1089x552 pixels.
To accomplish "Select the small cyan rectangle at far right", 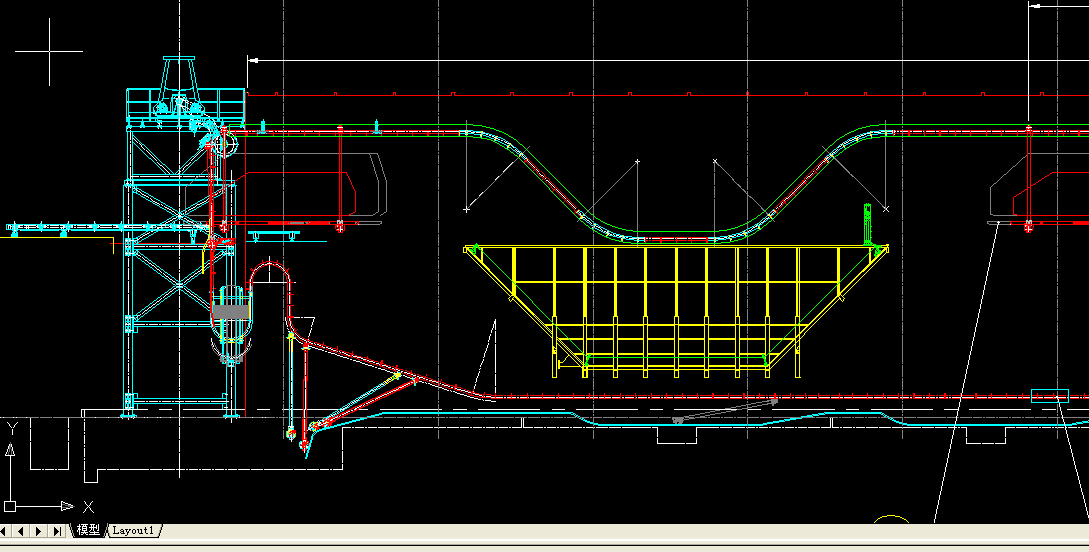I will pyautogui.click(x=1049, y=397).
